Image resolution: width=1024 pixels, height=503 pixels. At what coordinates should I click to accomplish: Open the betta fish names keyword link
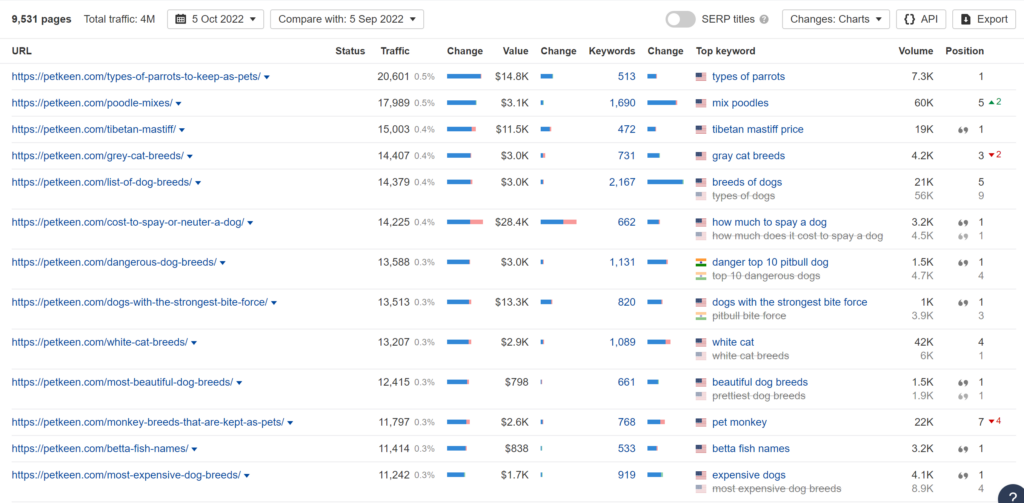click(x=750, y=449)
